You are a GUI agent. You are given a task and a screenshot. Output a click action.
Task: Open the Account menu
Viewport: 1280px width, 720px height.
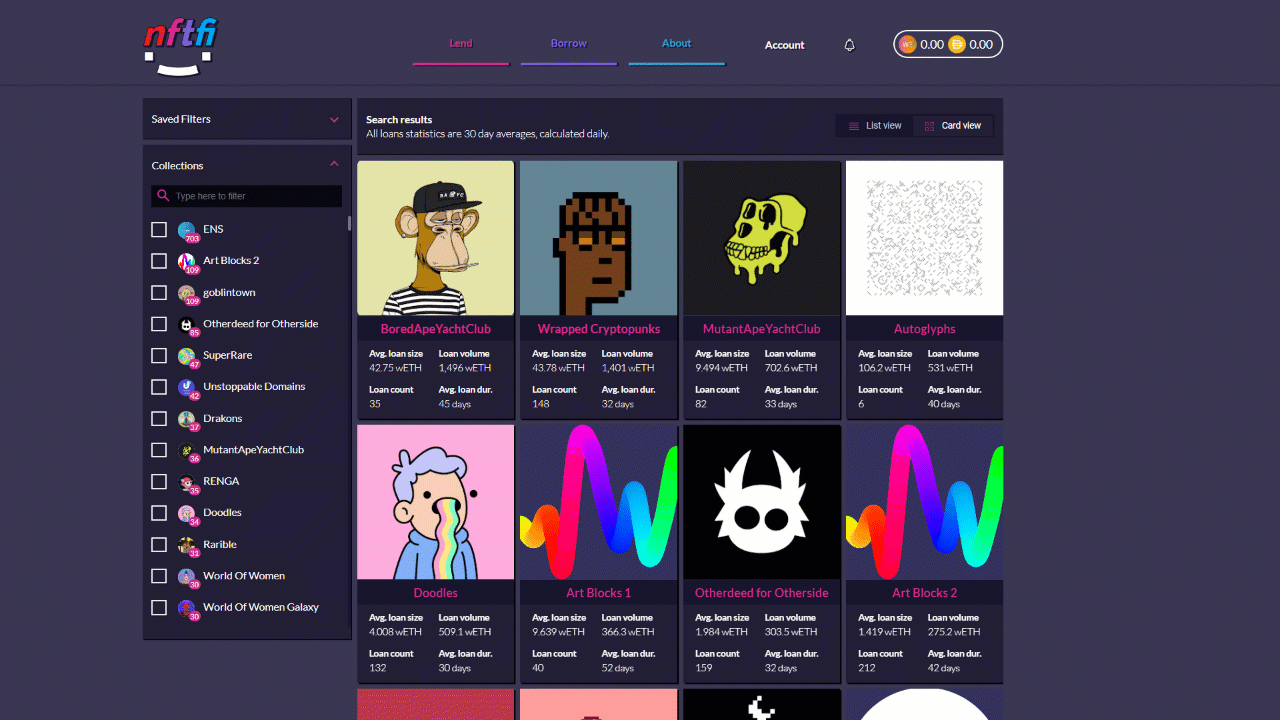point(785,45)
